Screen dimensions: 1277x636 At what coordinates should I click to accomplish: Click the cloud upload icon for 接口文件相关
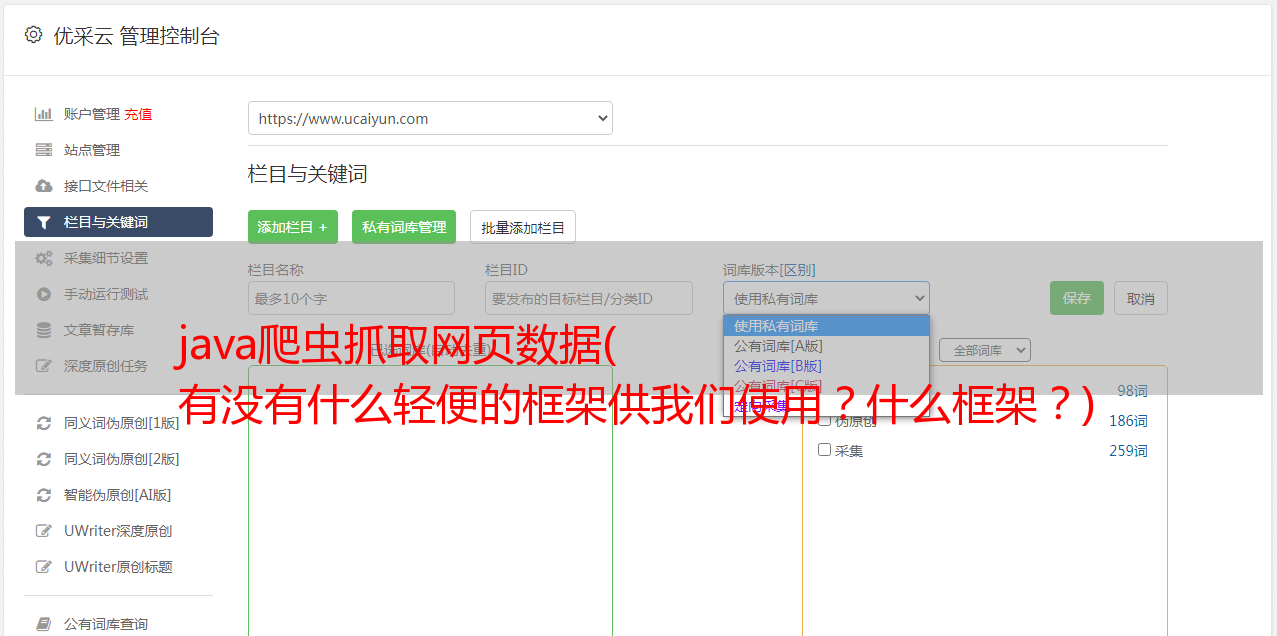click(x=43, y=186)
